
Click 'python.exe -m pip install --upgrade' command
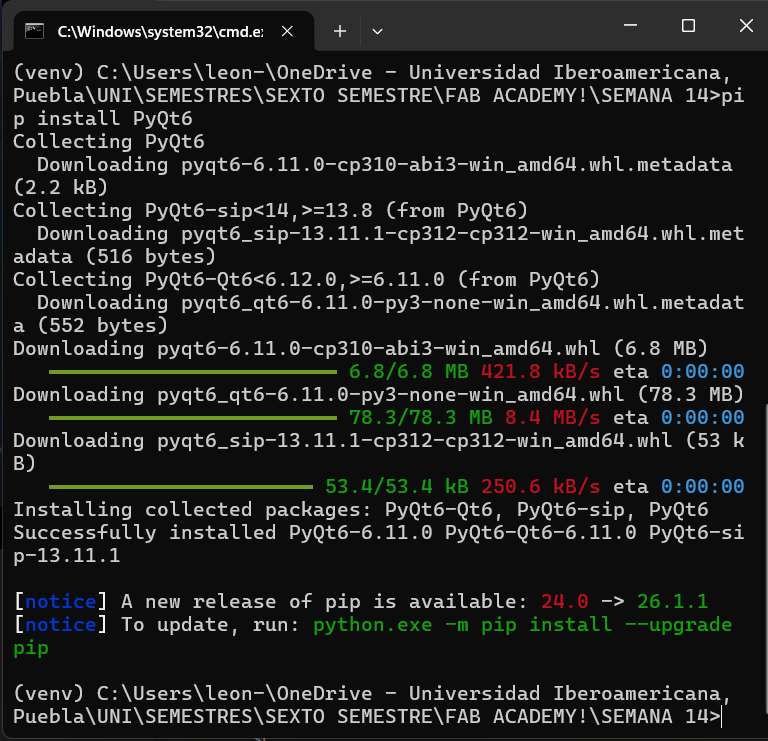point(523,625)
